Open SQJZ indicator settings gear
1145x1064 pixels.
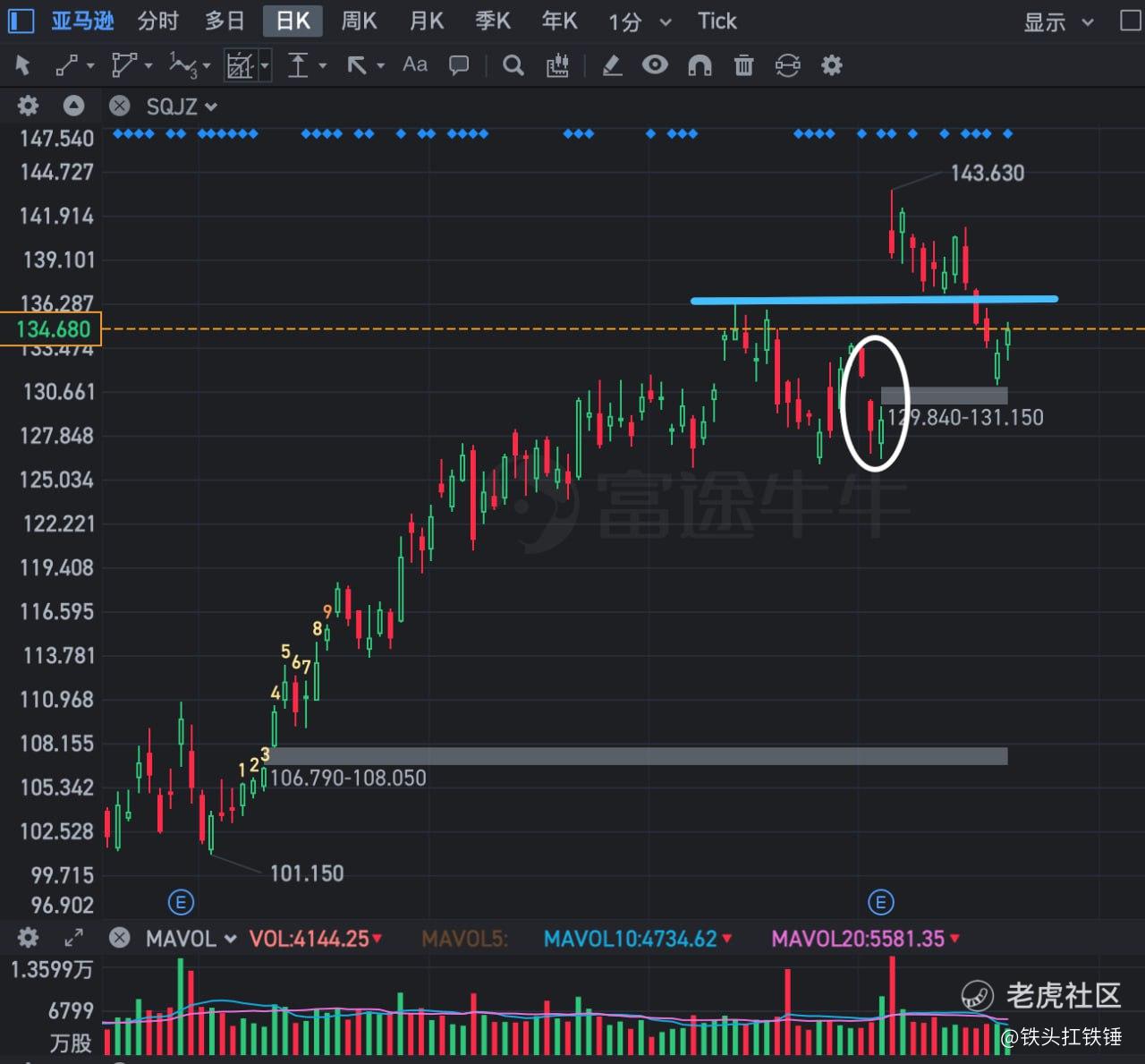29,106
